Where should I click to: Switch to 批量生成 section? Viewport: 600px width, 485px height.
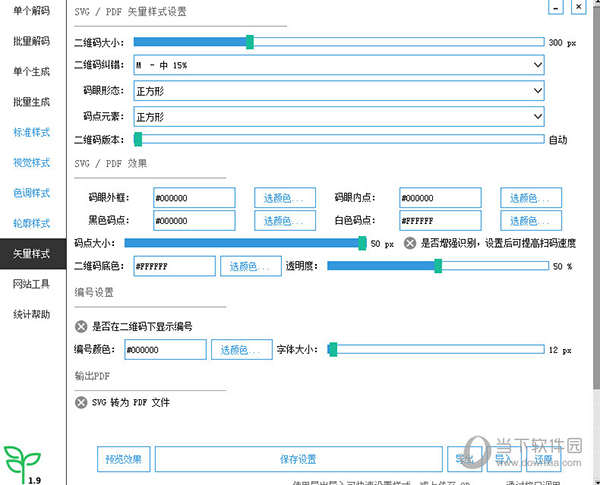tap(32, 102)
